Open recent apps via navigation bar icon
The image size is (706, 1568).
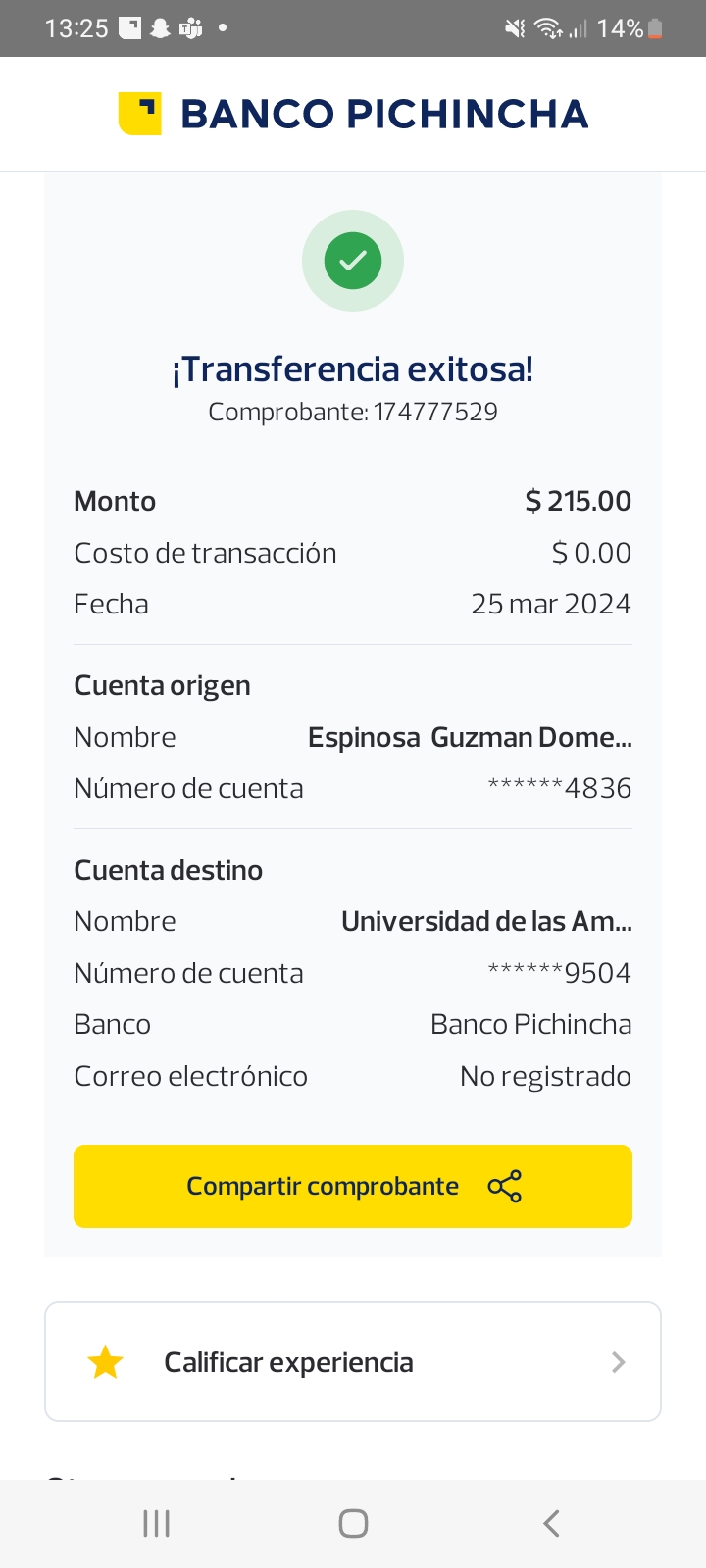pos(156,1523)
